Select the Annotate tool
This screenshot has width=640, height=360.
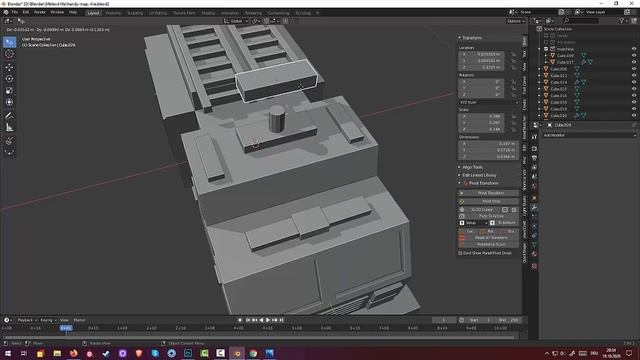[x=9, y=116]
